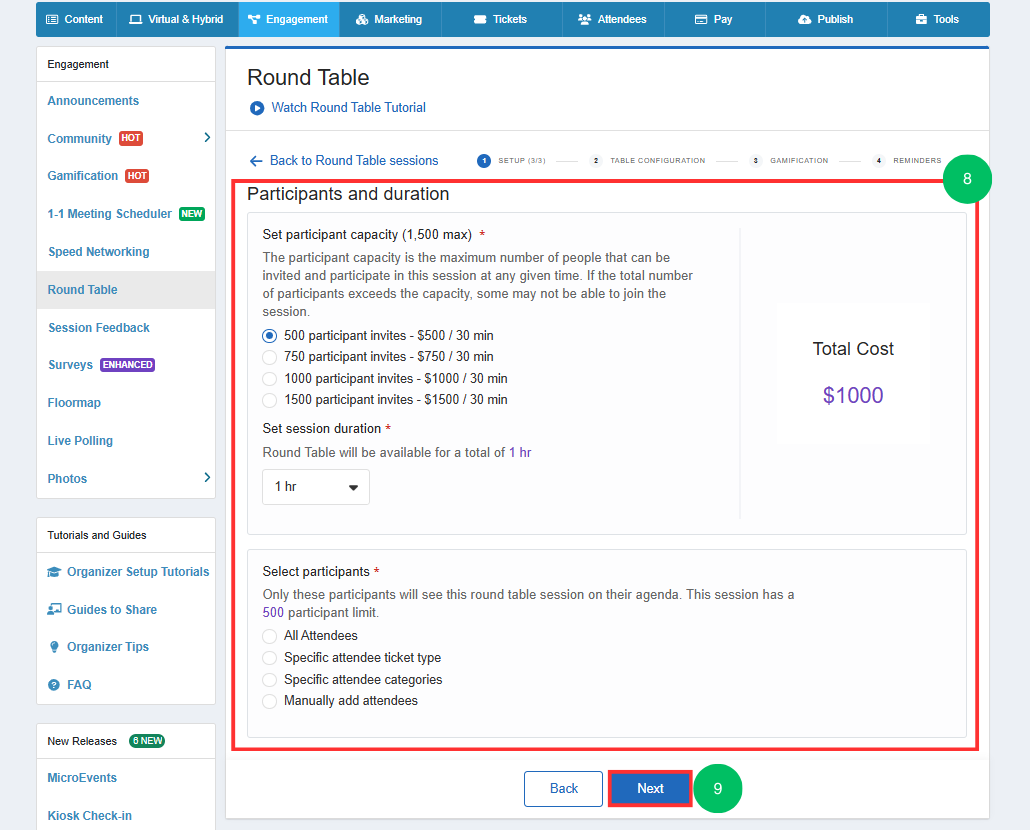The height and width of the screenshot is (830, 1030).
Task: Click the Tools briefcase icon
Action: click(x=921, y=20)
